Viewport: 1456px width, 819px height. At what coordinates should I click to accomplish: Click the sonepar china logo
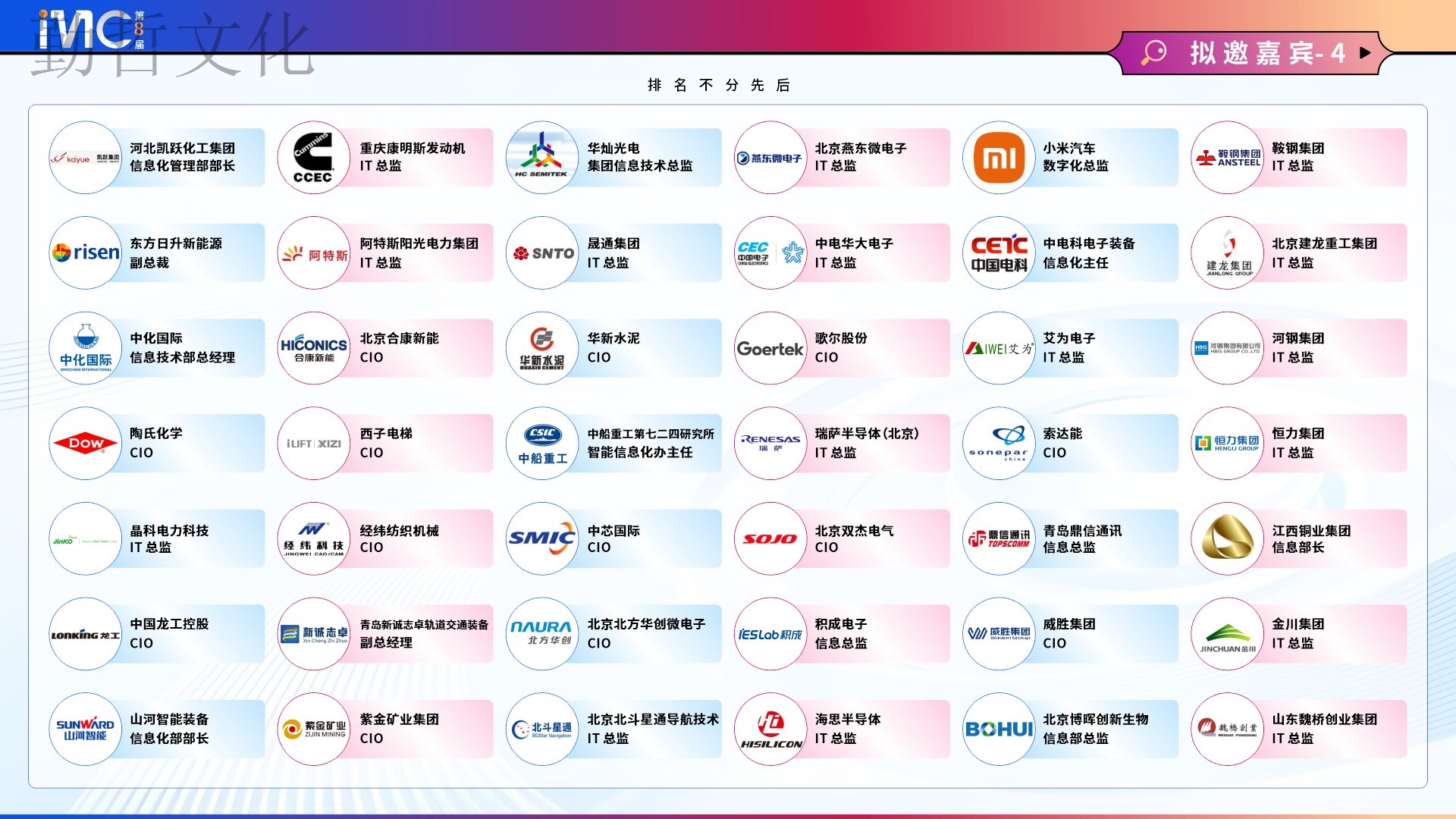coord(999,443)
